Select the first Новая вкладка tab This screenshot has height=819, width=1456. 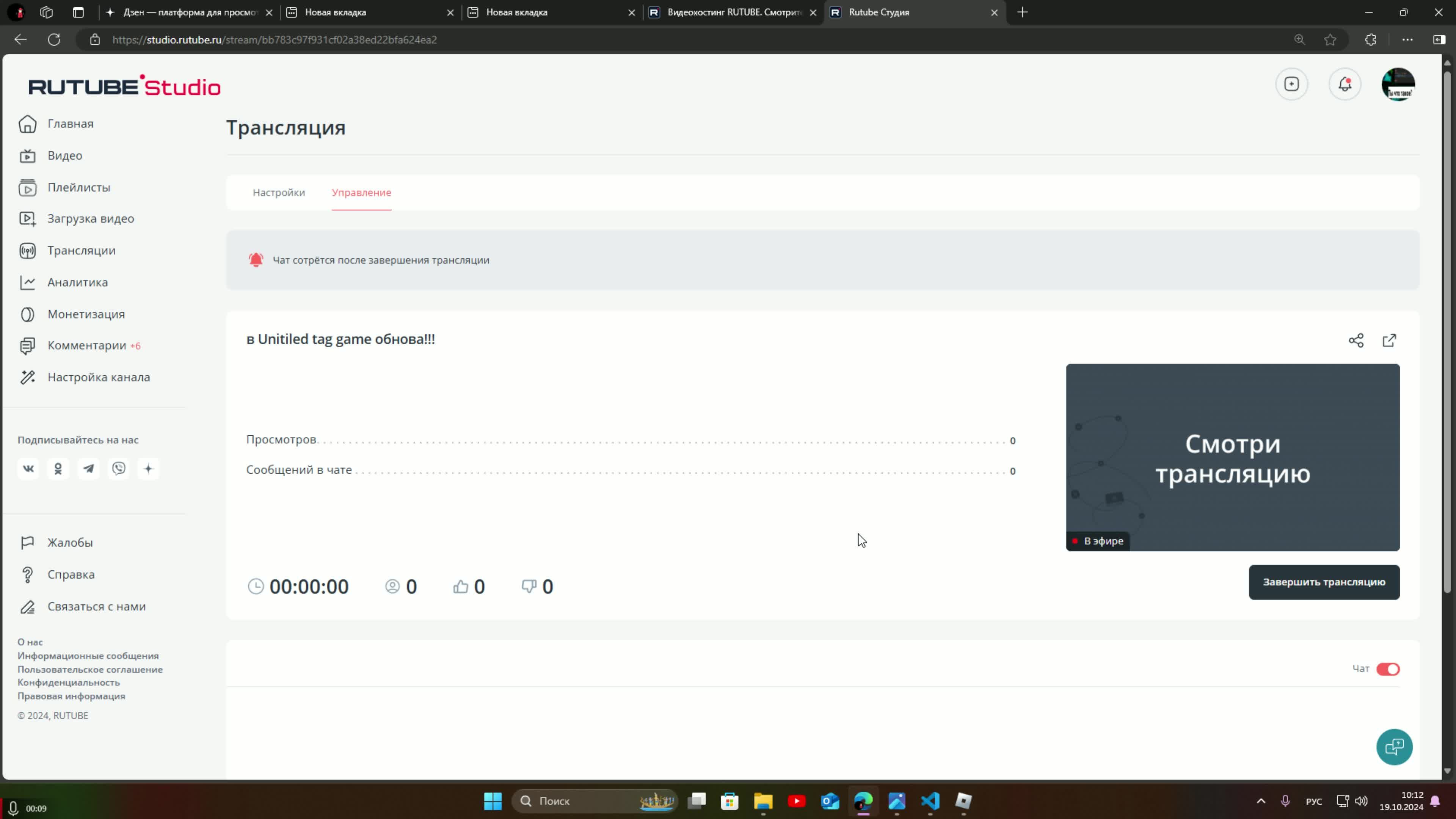[x=370, y=13]
